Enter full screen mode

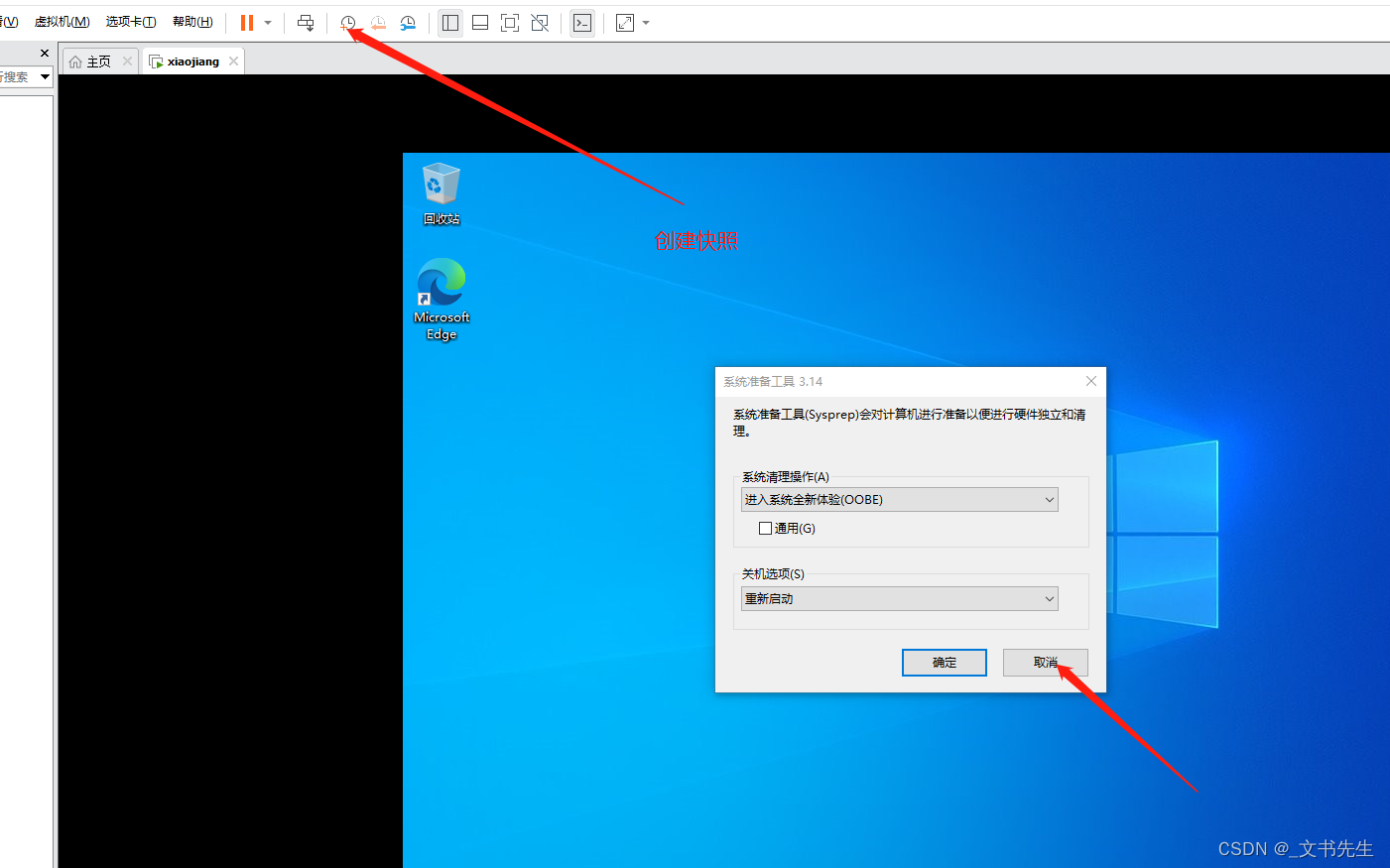[510, 23]
